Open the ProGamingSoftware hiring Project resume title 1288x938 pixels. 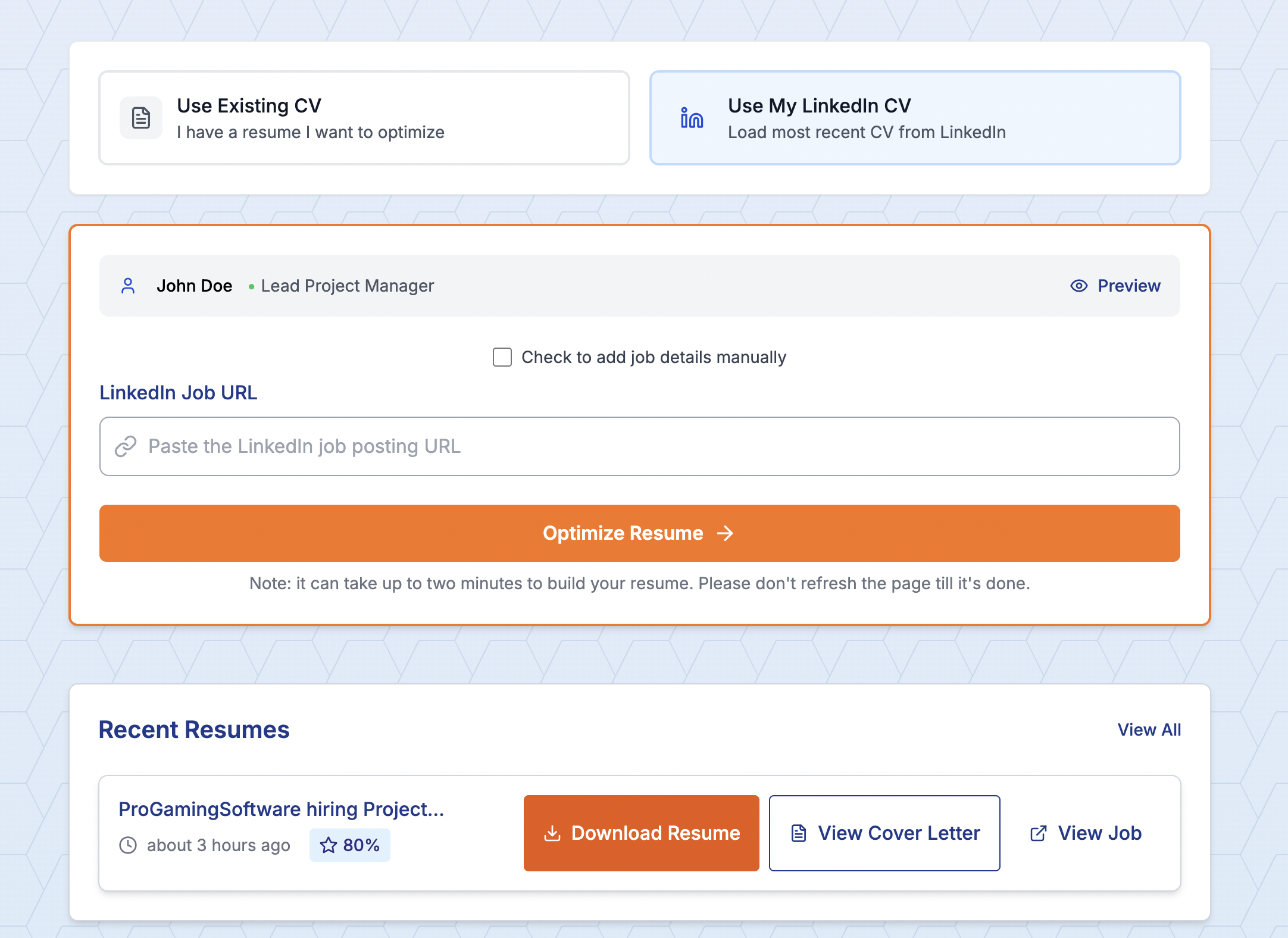(x=282, y=809)
